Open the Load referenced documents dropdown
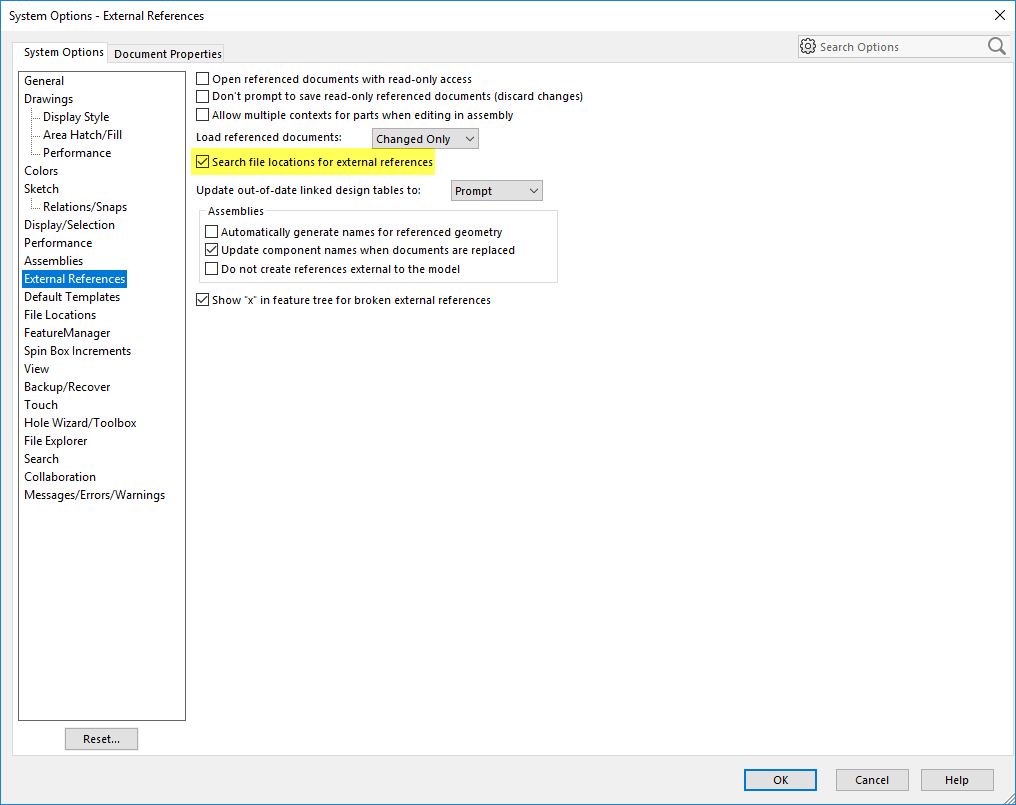The height and width of the screenshot is (805, 1016). 425,139
